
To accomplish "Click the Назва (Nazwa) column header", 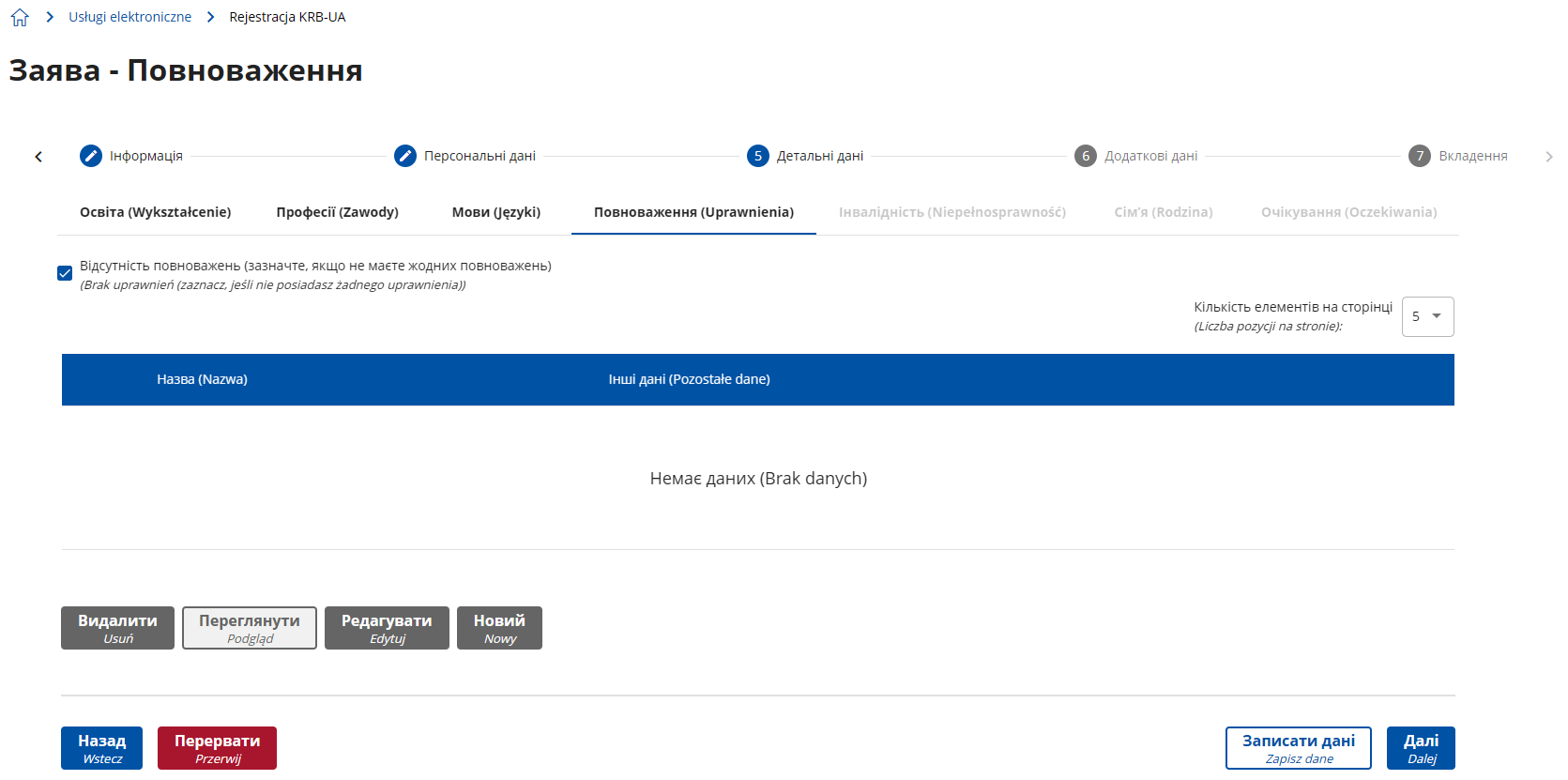I will [x=202, y=379].
